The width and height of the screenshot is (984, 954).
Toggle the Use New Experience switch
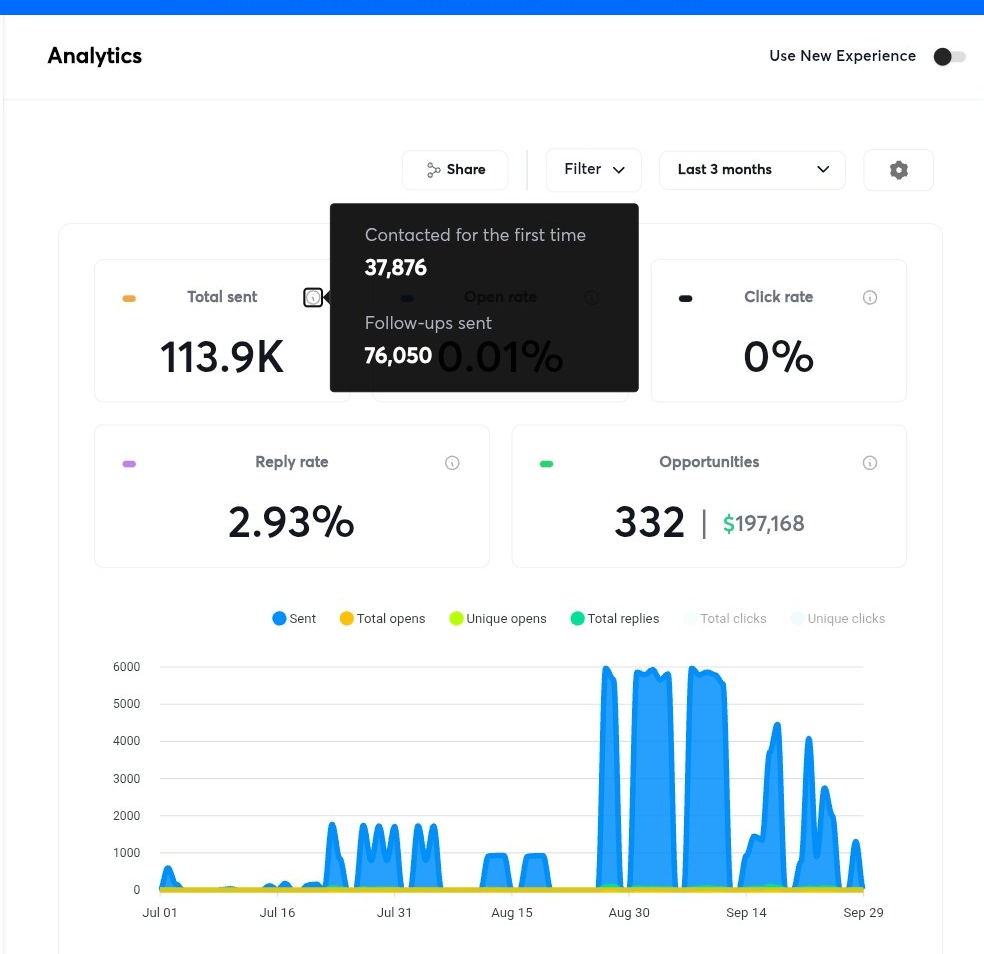tap(949, 56)
